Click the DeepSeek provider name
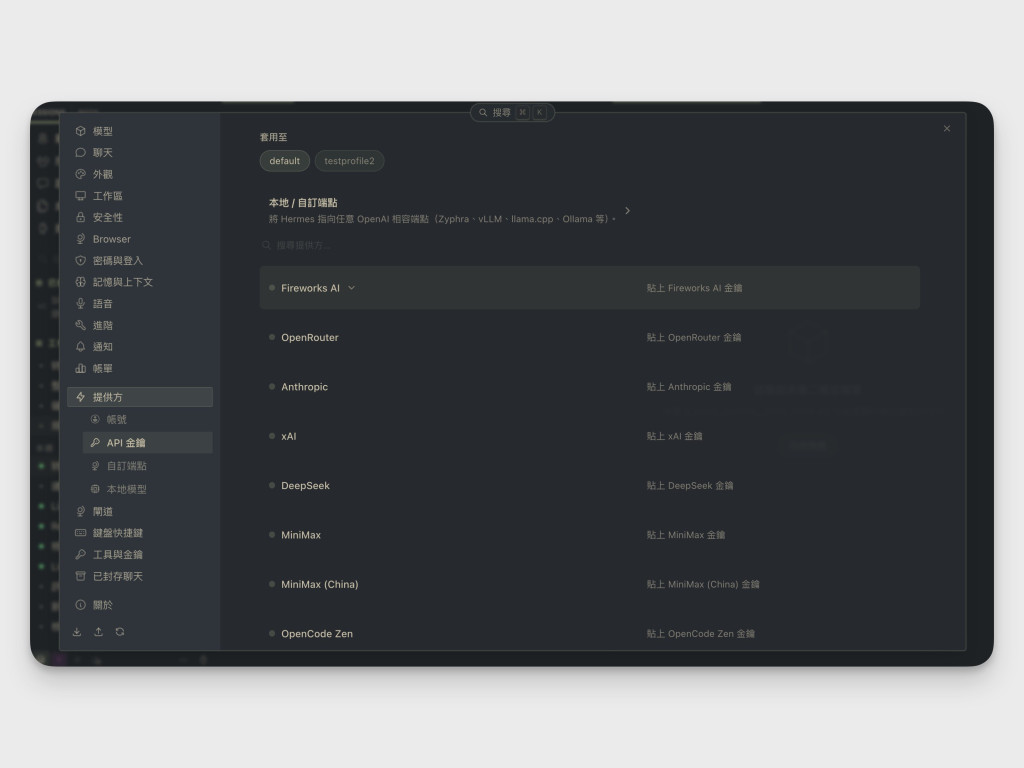 click(x=305, y=486)
